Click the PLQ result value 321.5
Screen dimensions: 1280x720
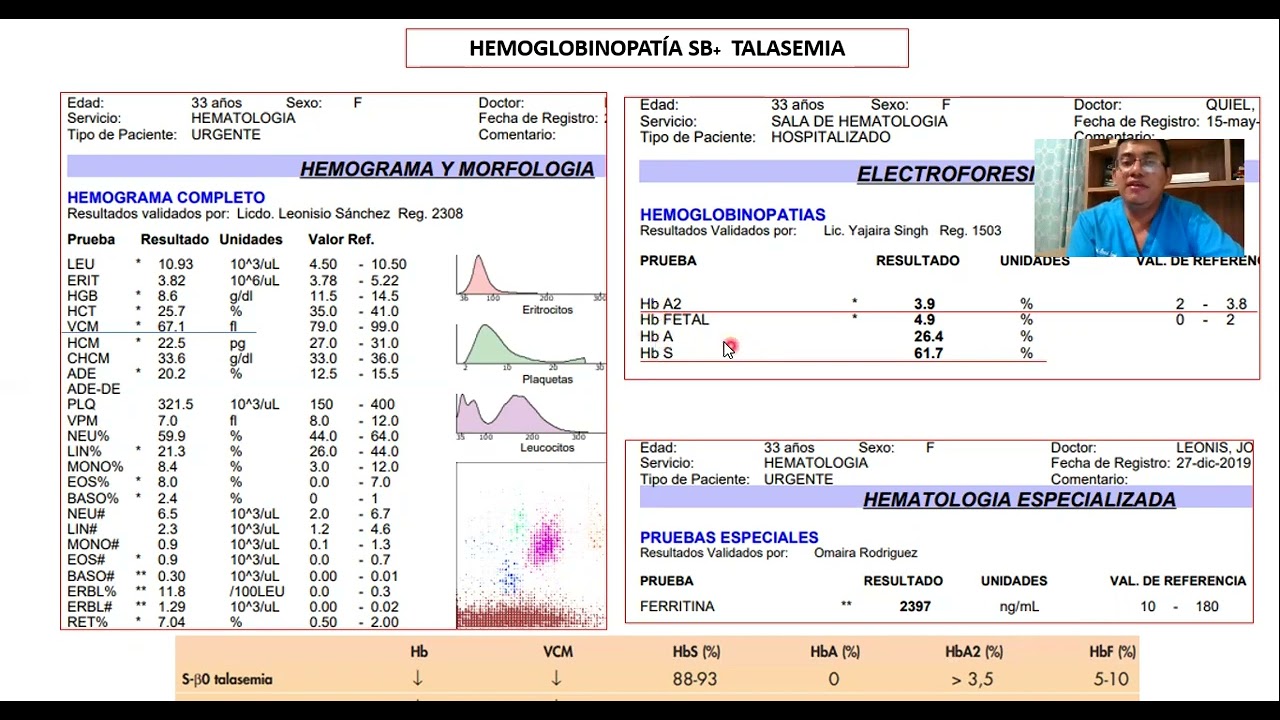175,405
